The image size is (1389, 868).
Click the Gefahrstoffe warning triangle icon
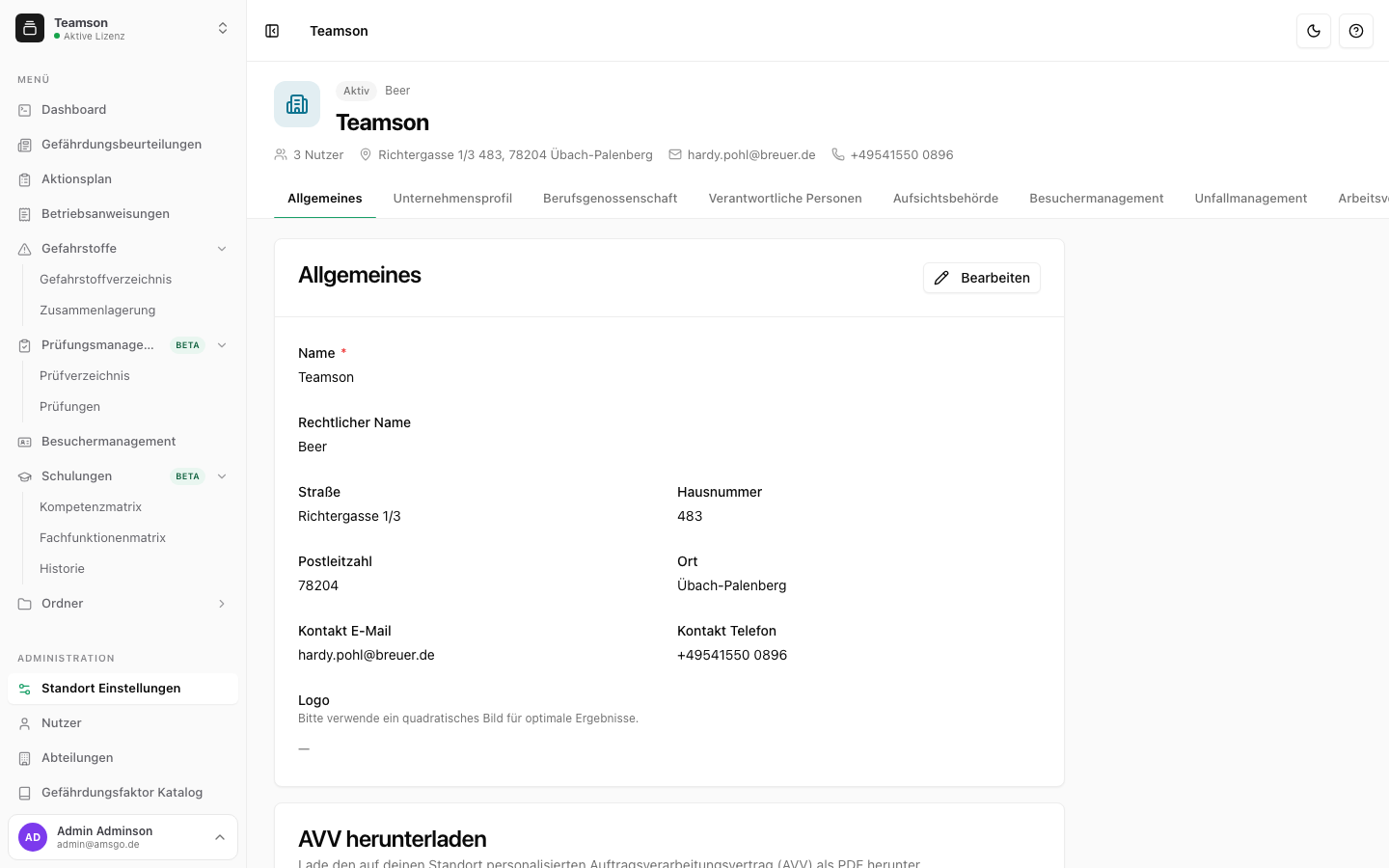25,249
